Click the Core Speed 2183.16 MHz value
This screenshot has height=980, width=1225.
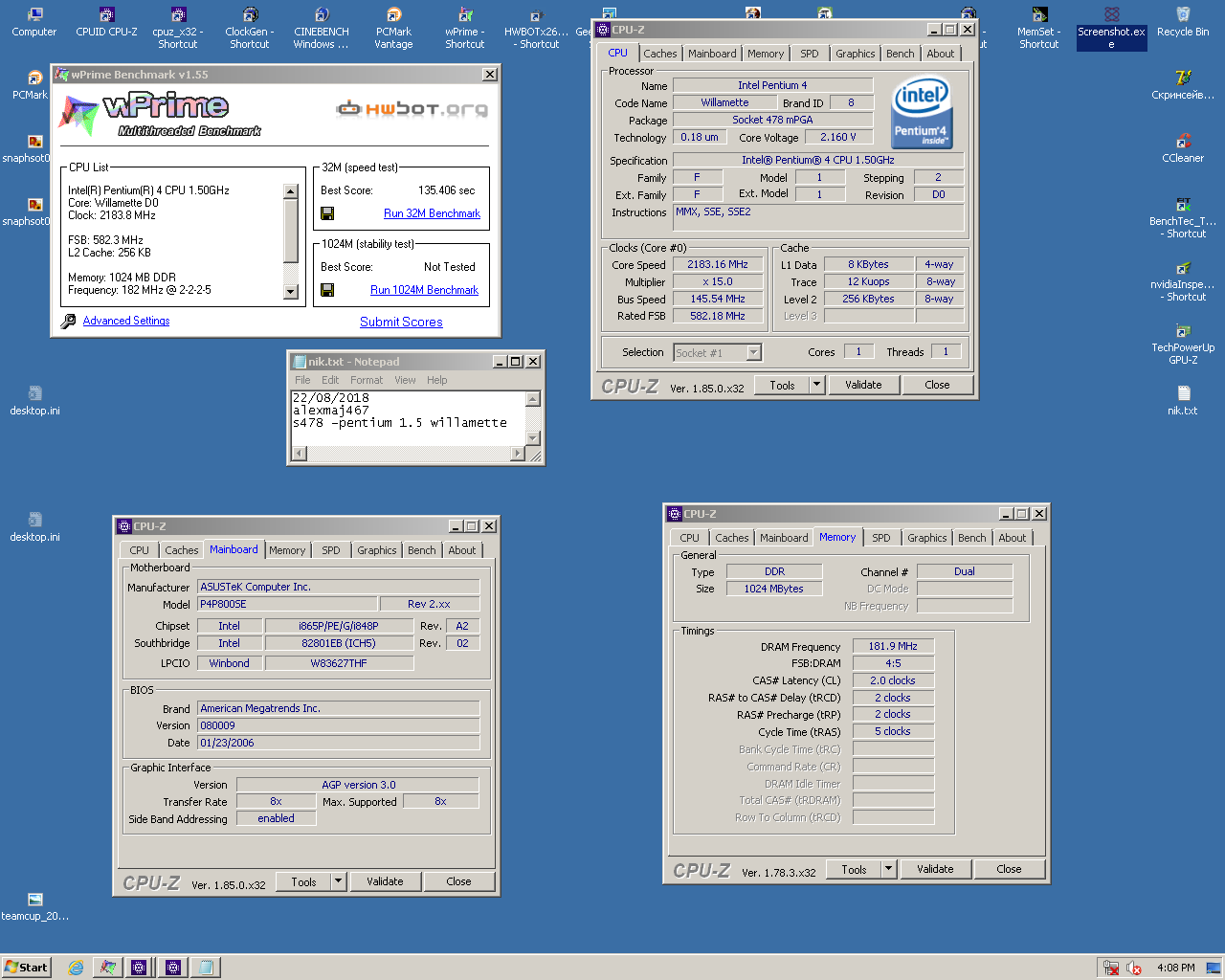pyautogui.click(x=718, y=264)
